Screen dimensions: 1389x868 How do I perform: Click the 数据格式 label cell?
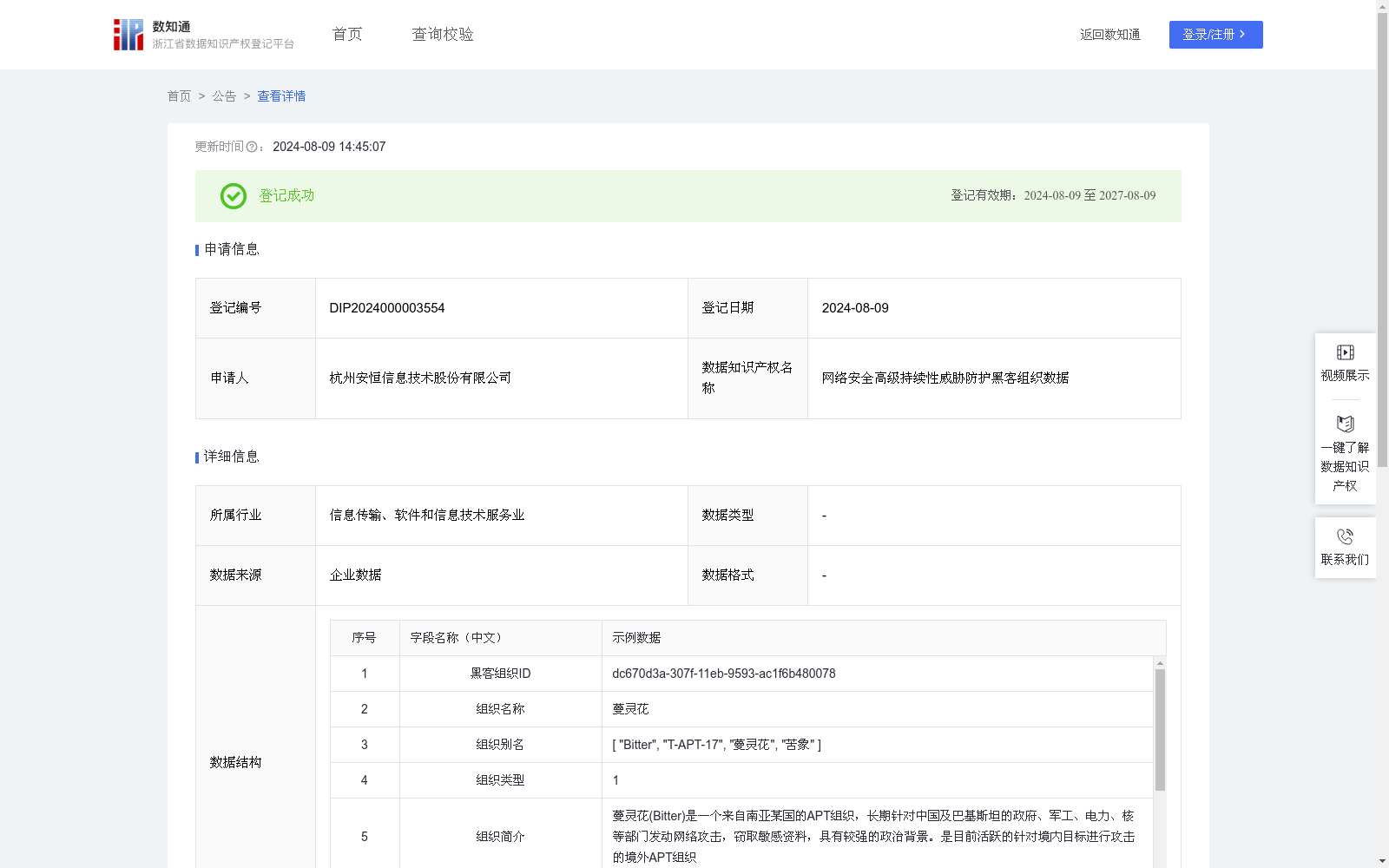point(747,575)
